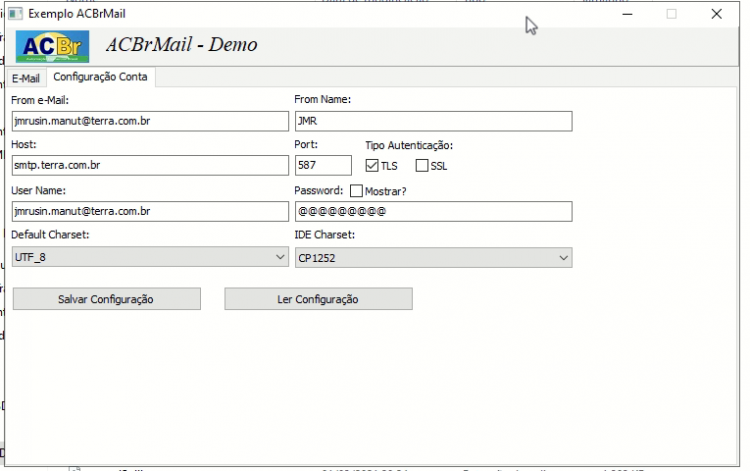Click the Ler Configuração button
This screenshot has width=750, height=471.
(x=318, y=299)
